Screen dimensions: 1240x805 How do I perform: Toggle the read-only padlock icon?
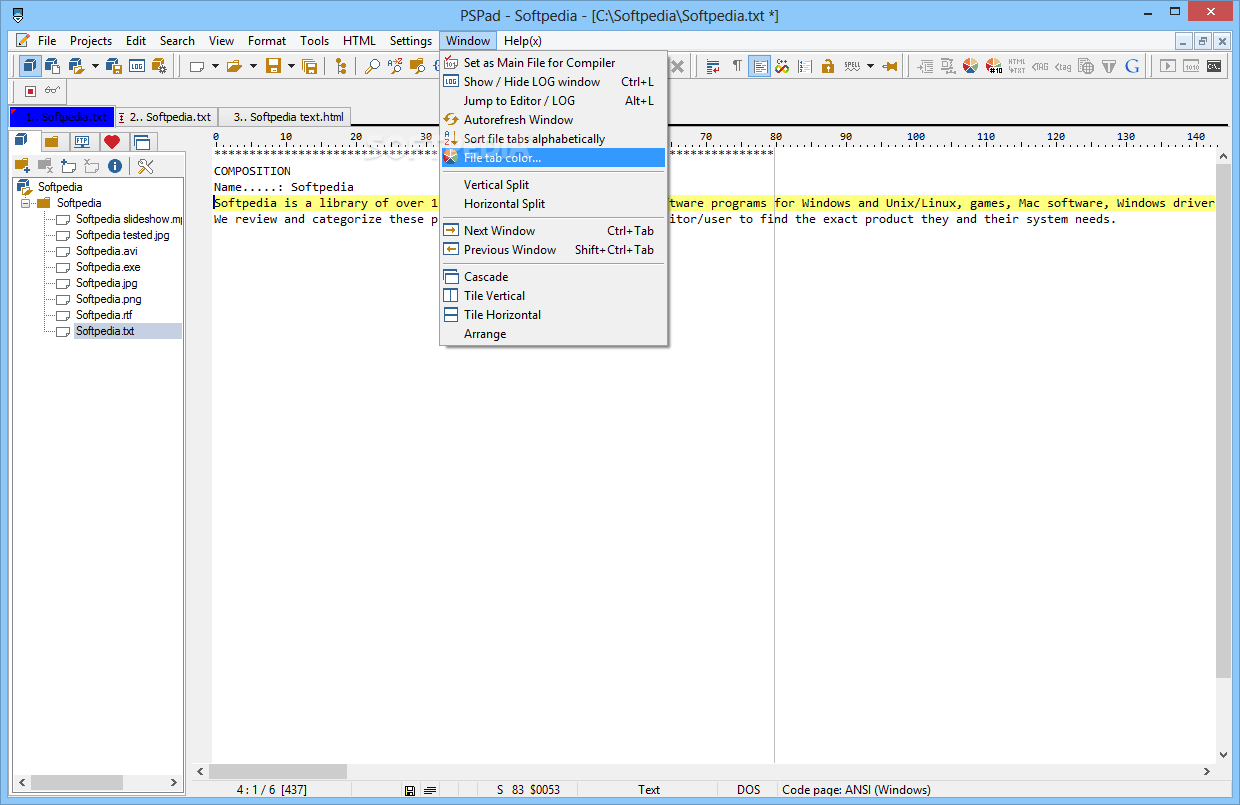[828, 66]
